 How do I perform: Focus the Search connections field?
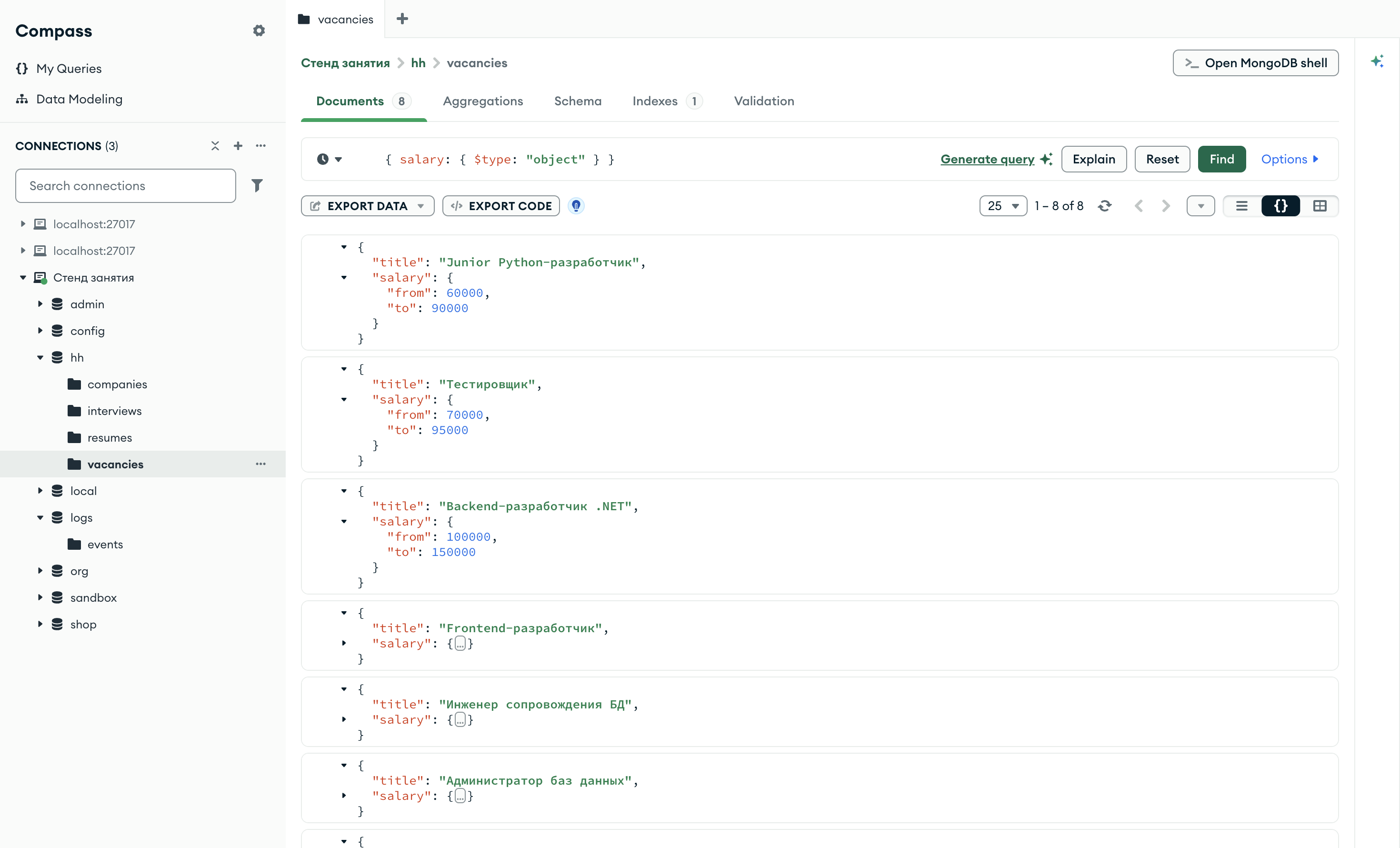click(x=126, y=186)
